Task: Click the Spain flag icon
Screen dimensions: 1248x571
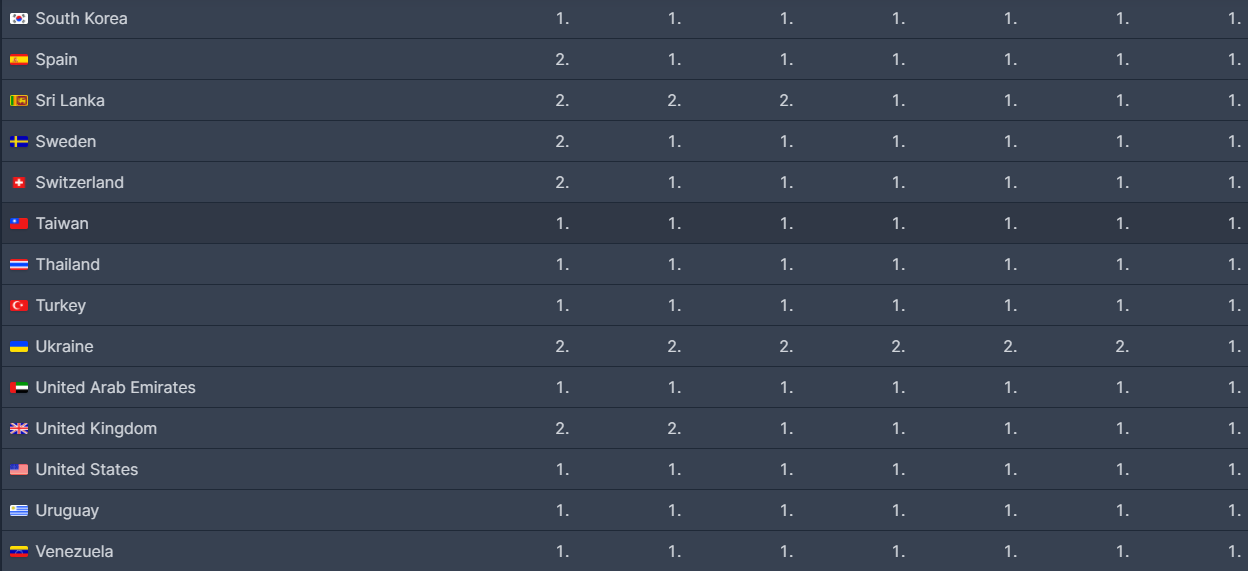Action: (x=19, y=60)
